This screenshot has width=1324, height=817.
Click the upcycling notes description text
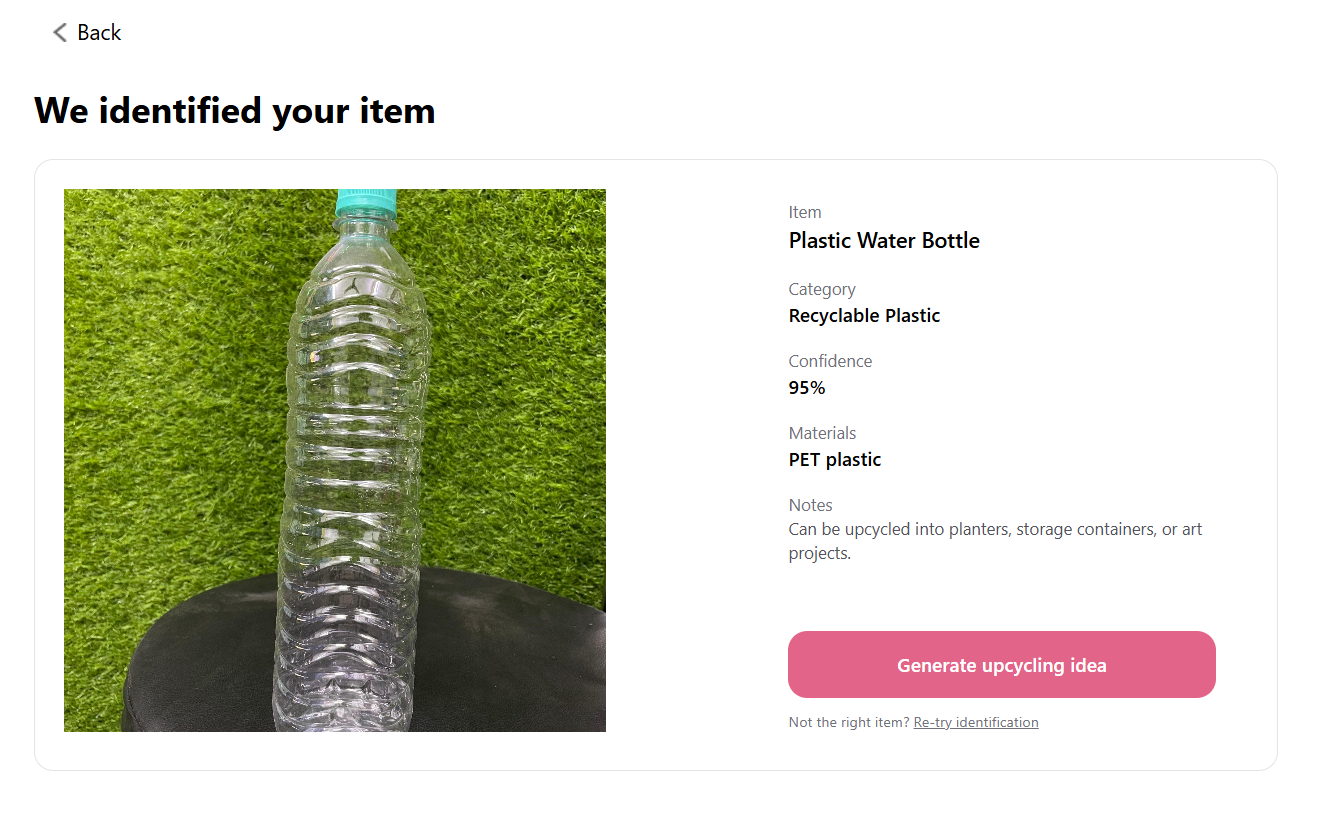tap(995, 541)
